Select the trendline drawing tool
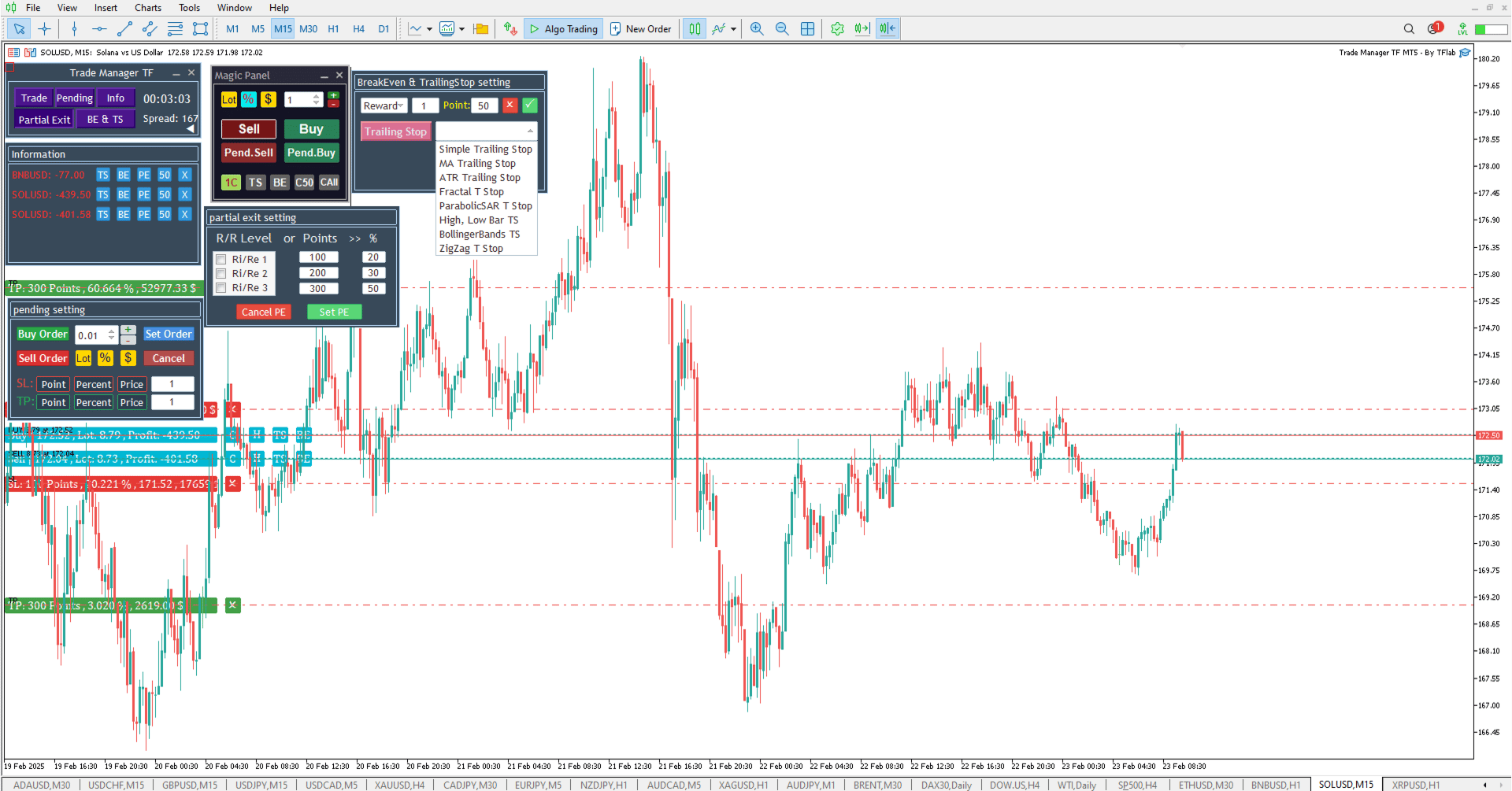Screen dimensions: 1512x791 (x=124, y=29)
